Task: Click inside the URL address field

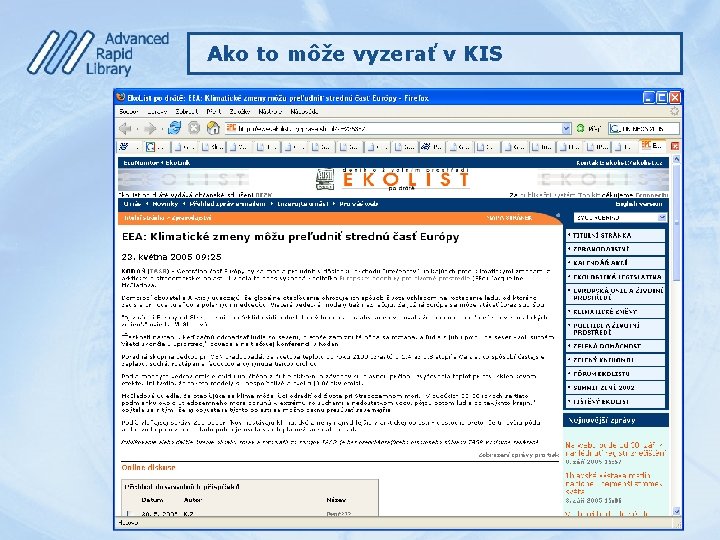Action: (397, 129)
